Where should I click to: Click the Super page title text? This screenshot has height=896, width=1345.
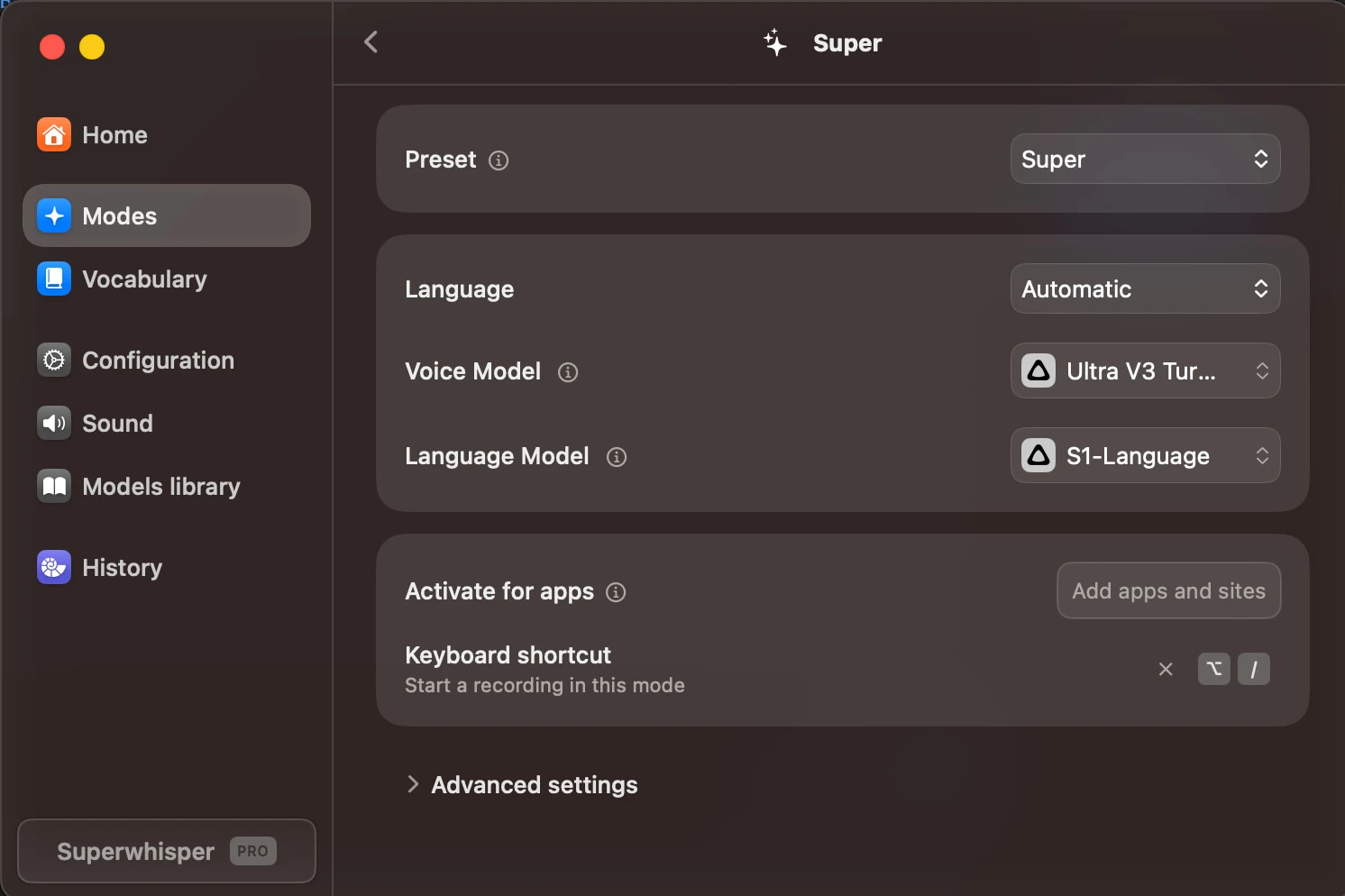point(847,43)
